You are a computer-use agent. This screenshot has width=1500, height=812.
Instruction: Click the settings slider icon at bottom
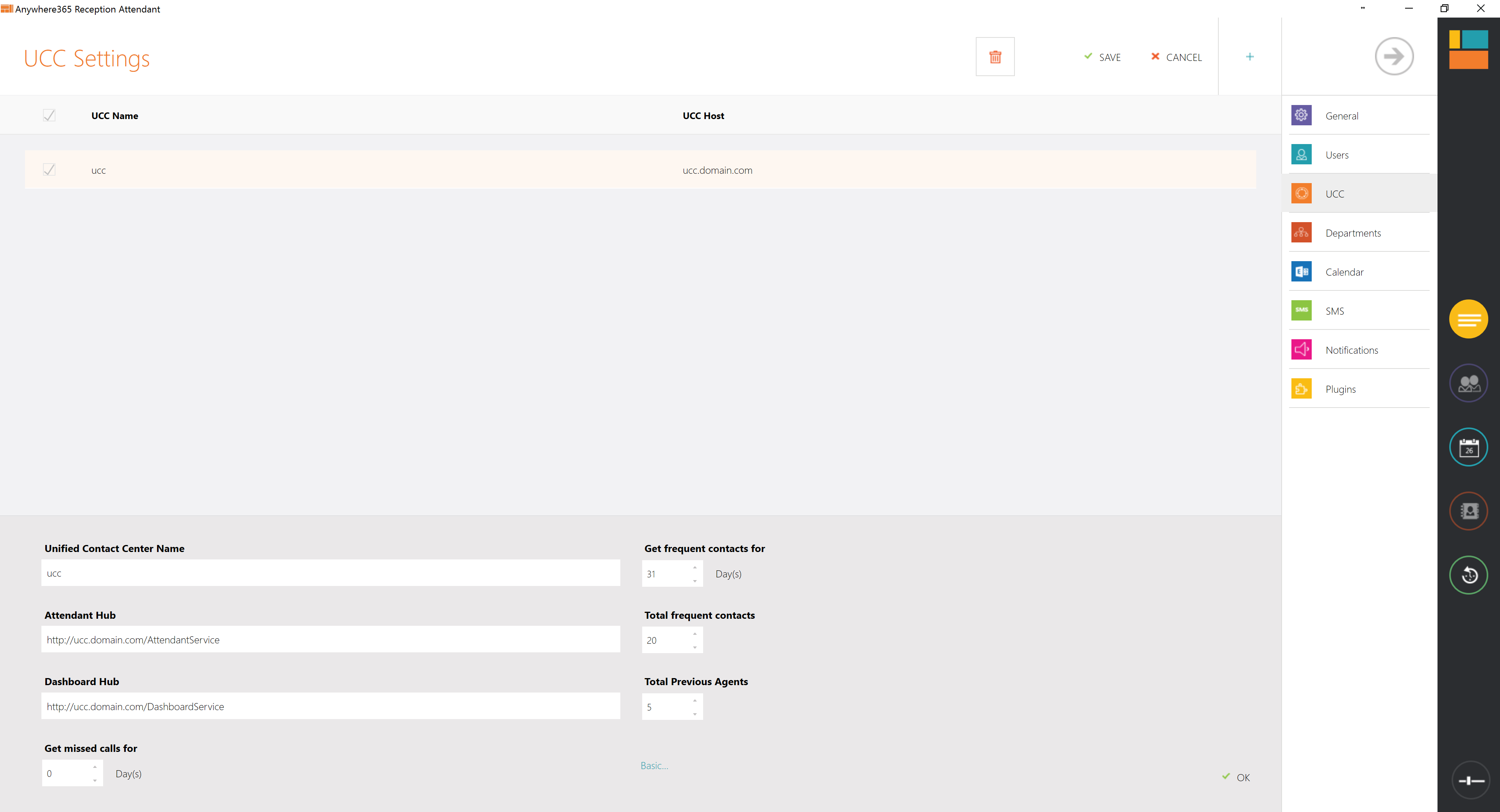click(1470, 780)
